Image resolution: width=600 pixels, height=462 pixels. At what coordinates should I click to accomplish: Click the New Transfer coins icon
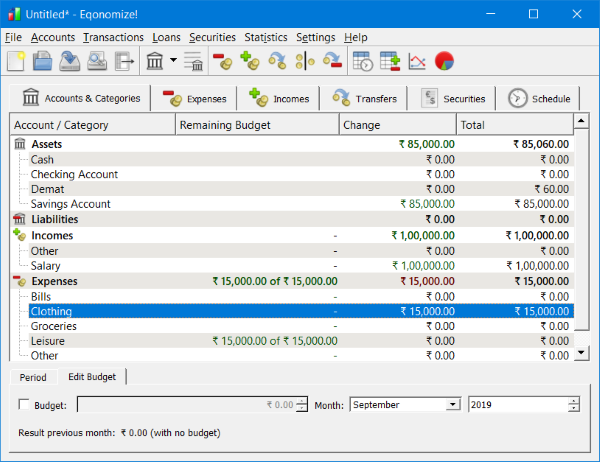pos(278,62)
